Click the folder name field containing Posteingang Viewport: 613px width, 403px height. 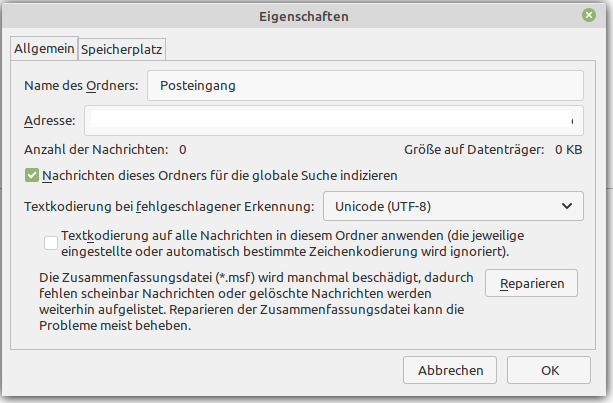coord(365,86)
